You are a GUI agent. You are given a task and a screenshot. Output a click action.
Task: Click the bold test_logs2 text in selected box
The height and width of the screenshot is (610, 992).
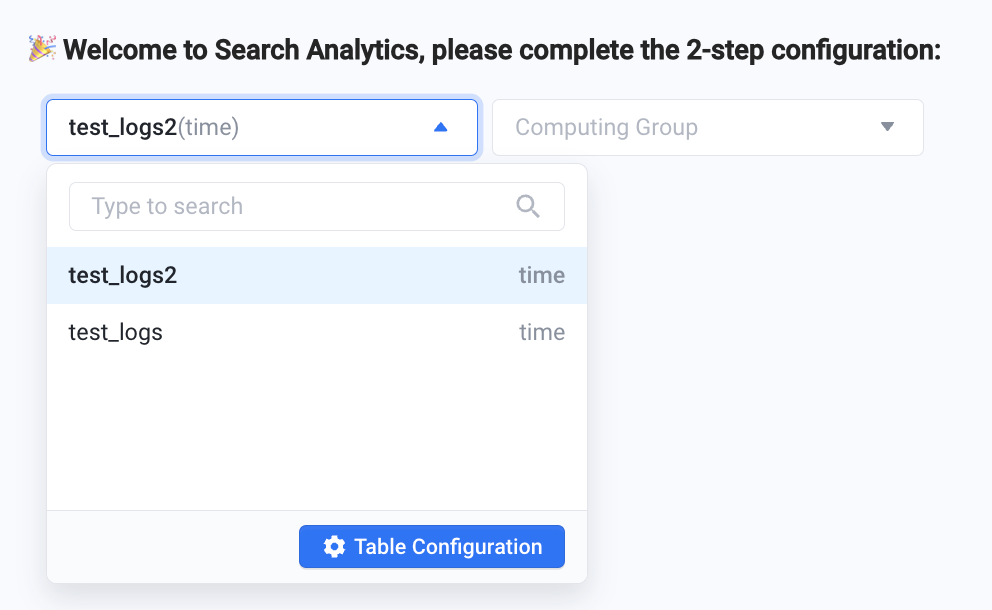pyautogui.click(x=123, y=127)
